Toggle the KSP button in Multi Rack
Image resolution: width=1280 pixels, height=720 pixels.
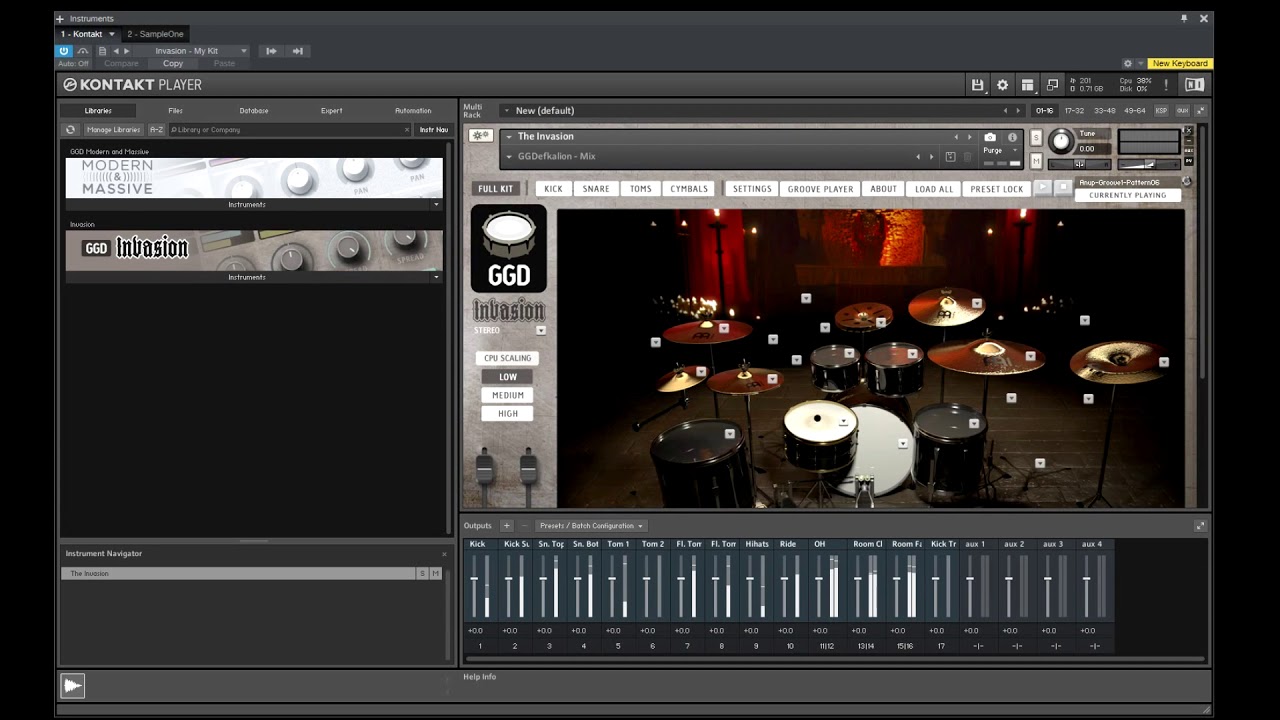click(1161, 111)
